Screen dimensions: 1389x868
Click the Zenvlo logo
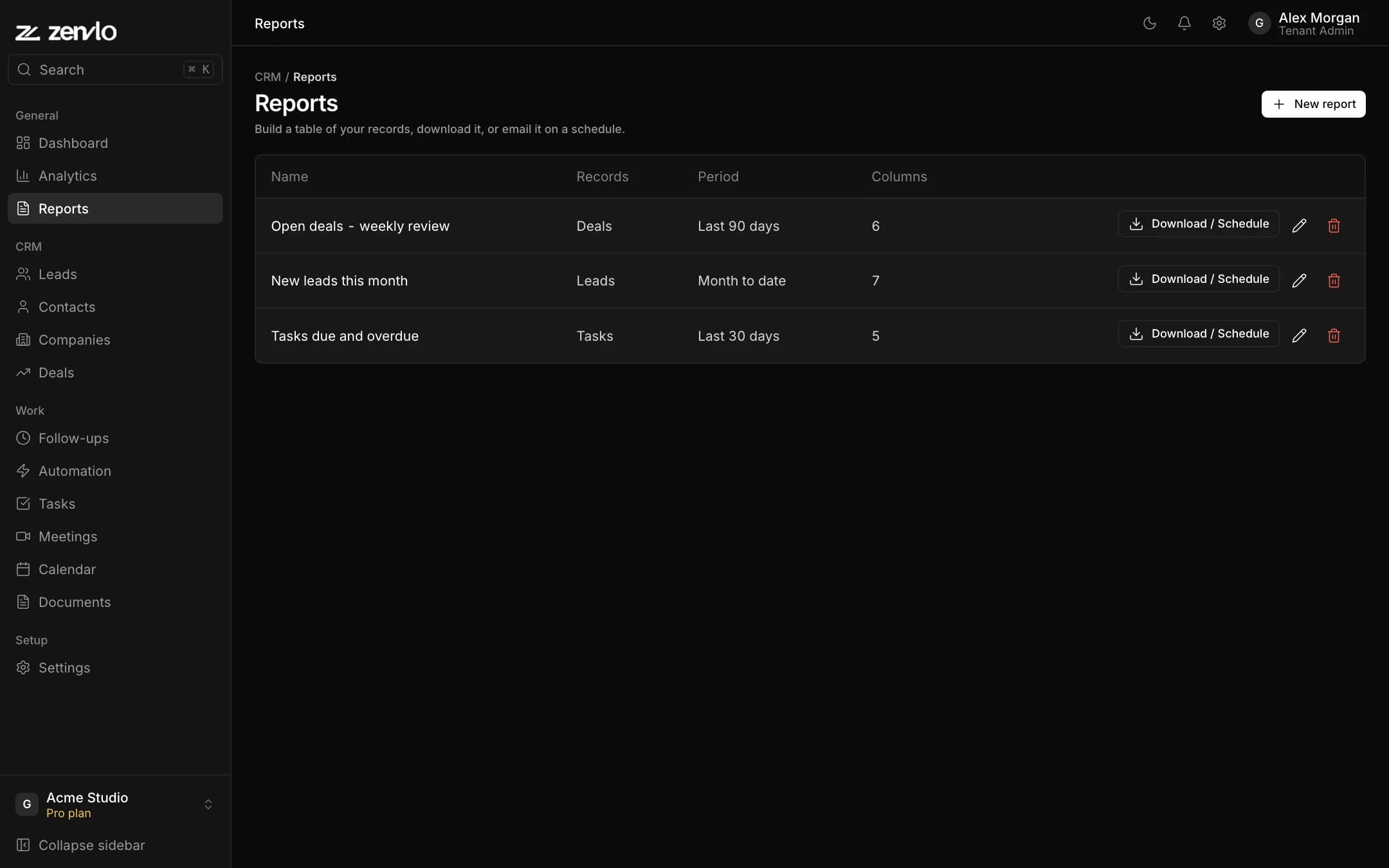[x=66, y=32]
